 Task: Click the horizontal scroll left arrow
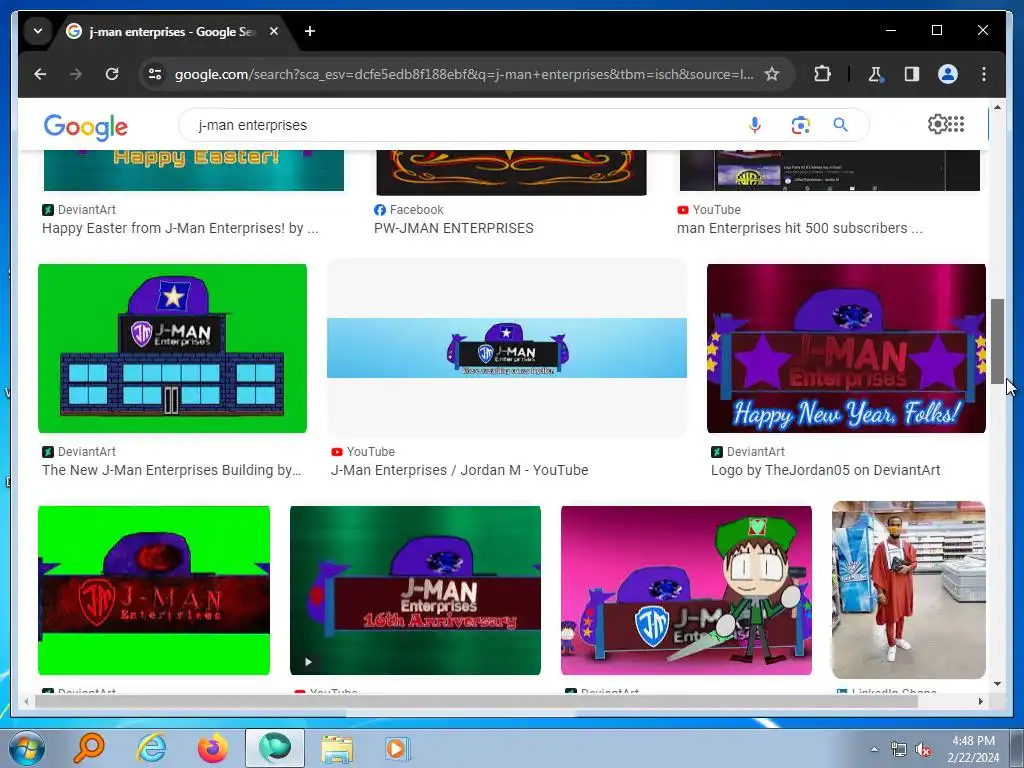pos(26,701)
